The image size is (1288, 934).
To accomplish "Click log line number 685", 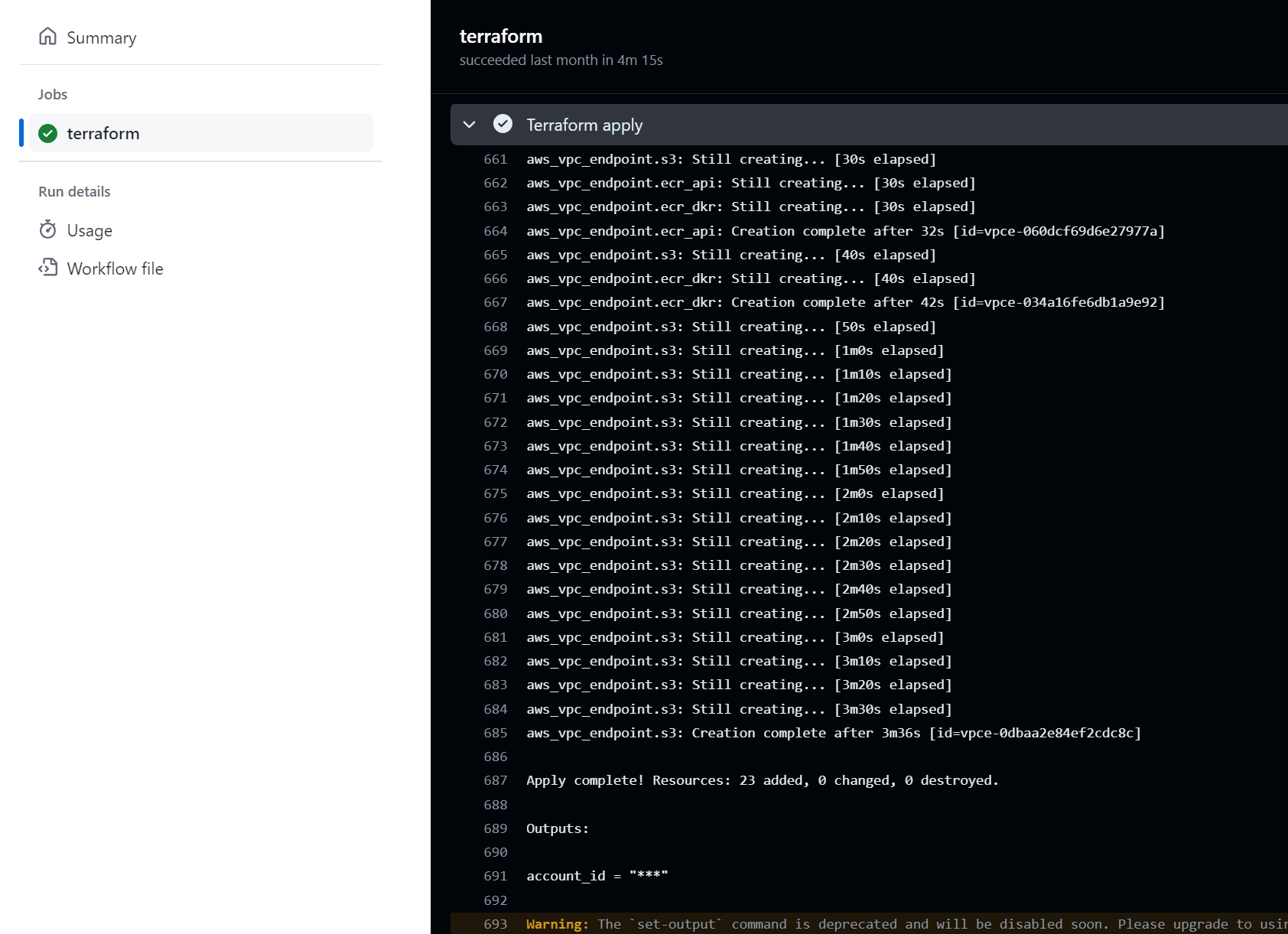I will click(x=495, y=733).
